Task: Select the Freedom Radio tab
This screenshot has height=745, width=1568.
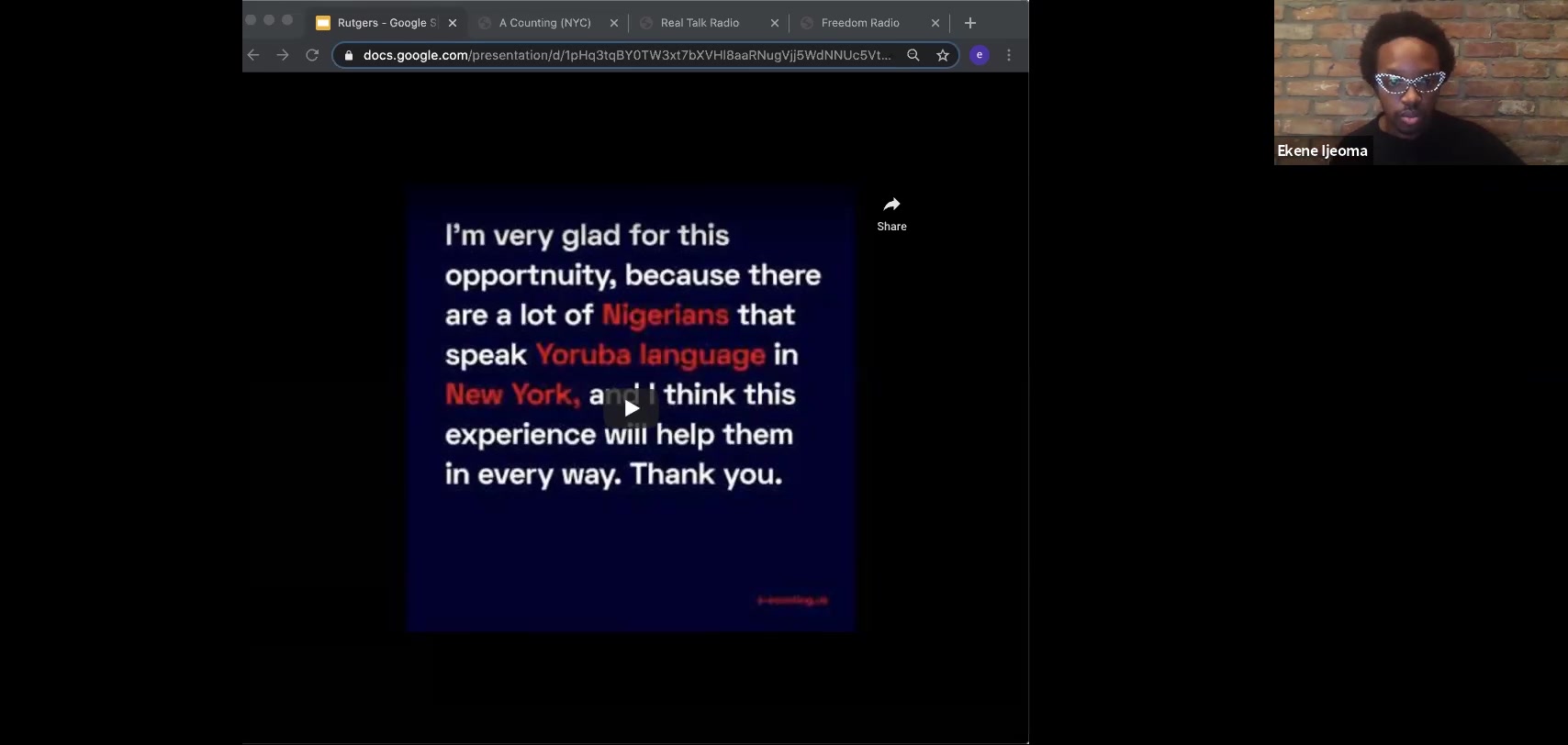Action: pyautogui.click(x=860, y=23)
